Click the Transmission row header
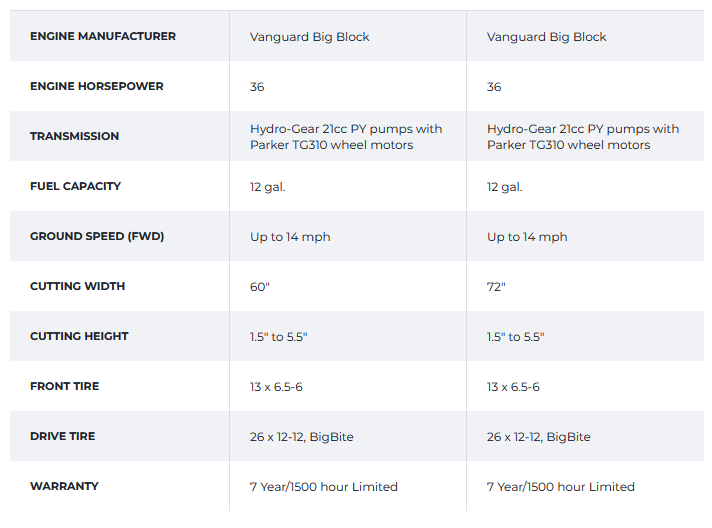 coord(74,136)
